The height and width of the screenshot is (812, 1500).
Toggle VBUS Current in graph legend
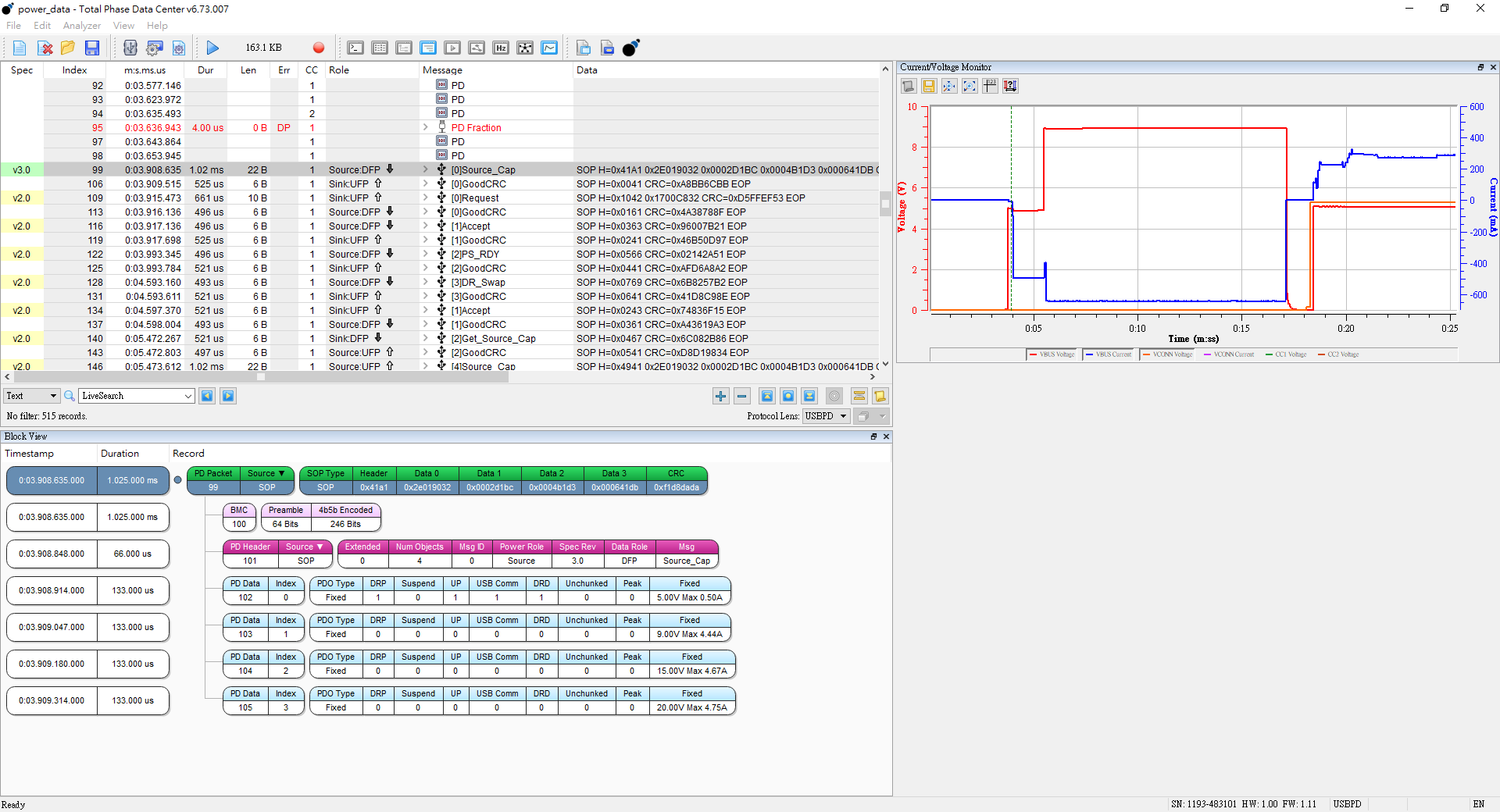click(x=1109, y=354)
